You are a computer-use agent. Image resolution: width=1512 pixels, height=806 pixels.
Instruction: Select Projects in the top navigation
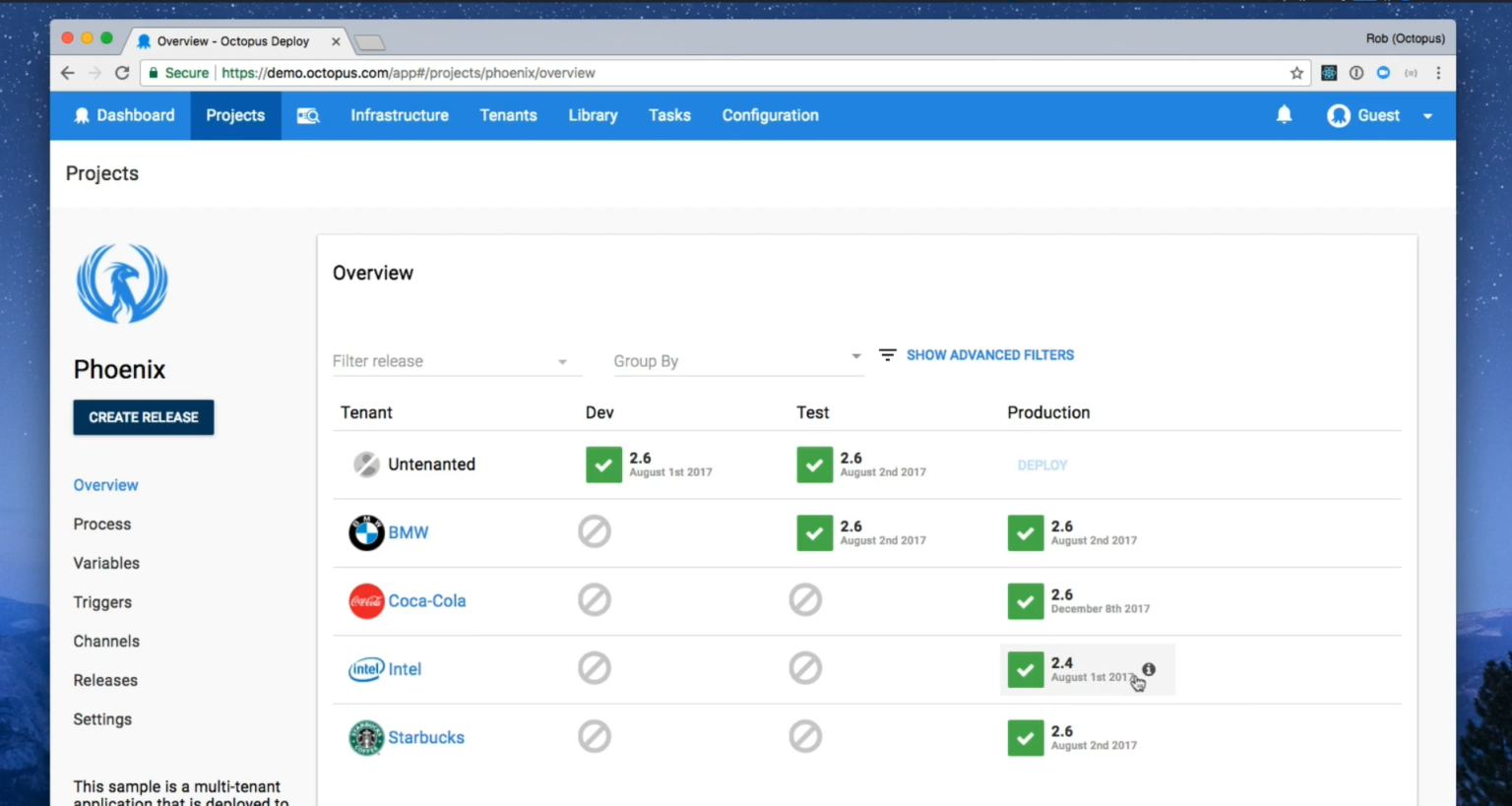(235, 115)
